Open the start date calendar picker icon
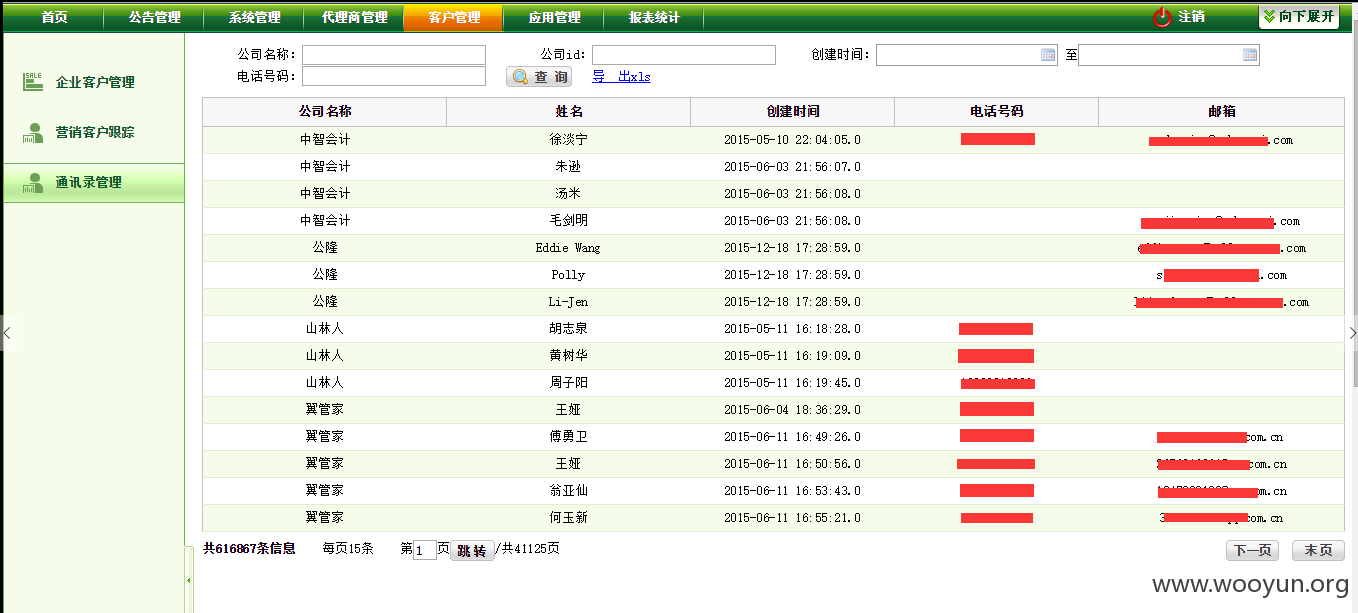 1048,55
